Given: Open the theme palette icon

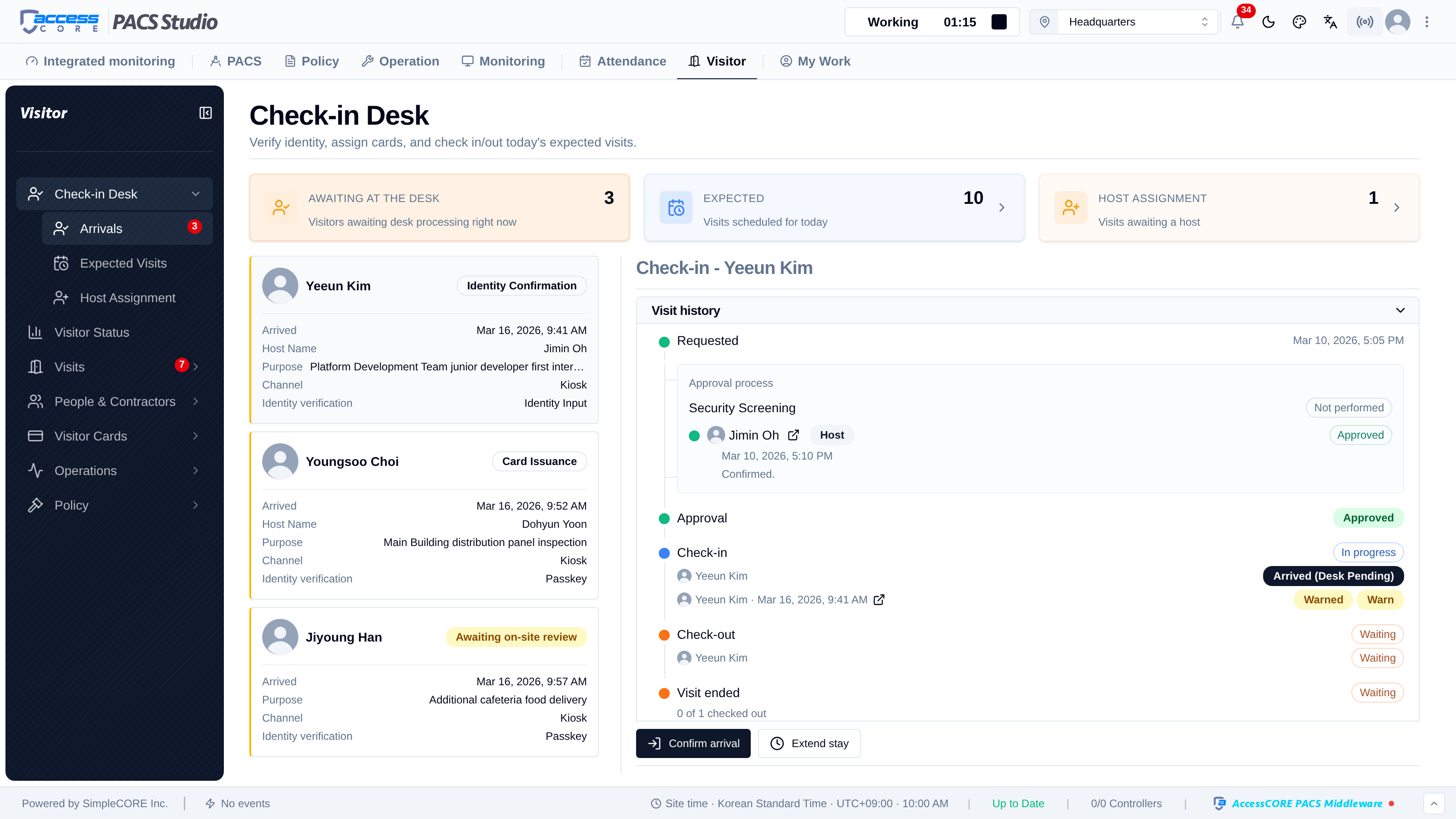Looking at the screenshot, I should click(x=1299, y=22).
